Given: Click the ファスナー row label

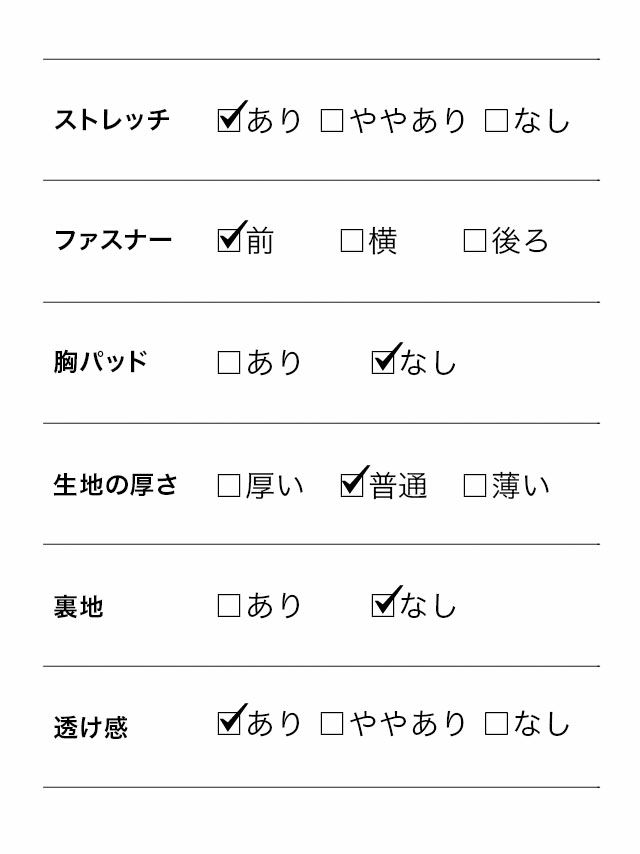Looking at the screenshot, I should 113,241.
